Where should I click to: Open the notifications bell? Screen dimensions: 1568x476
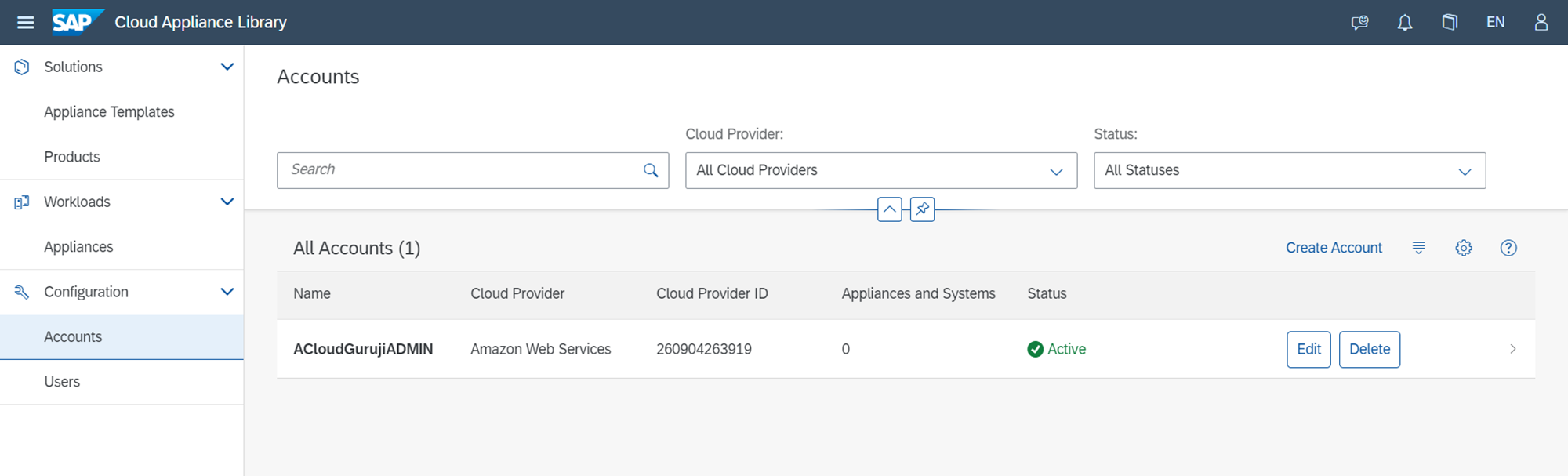tap(1404, 22)
